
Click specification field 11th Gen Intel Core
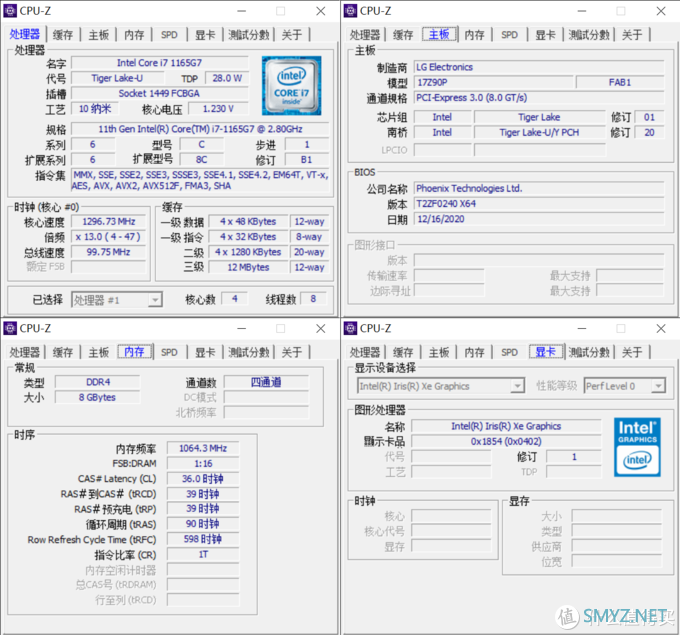pos(200,129)
